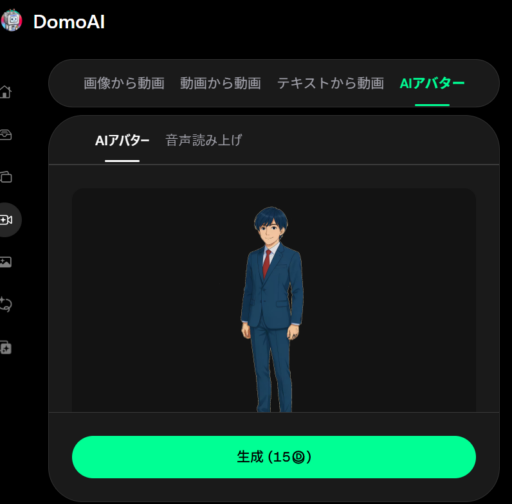Screen dimensions: 512x504
Task: Open the sparkle loop convert icon
Action: pos(6,304)
